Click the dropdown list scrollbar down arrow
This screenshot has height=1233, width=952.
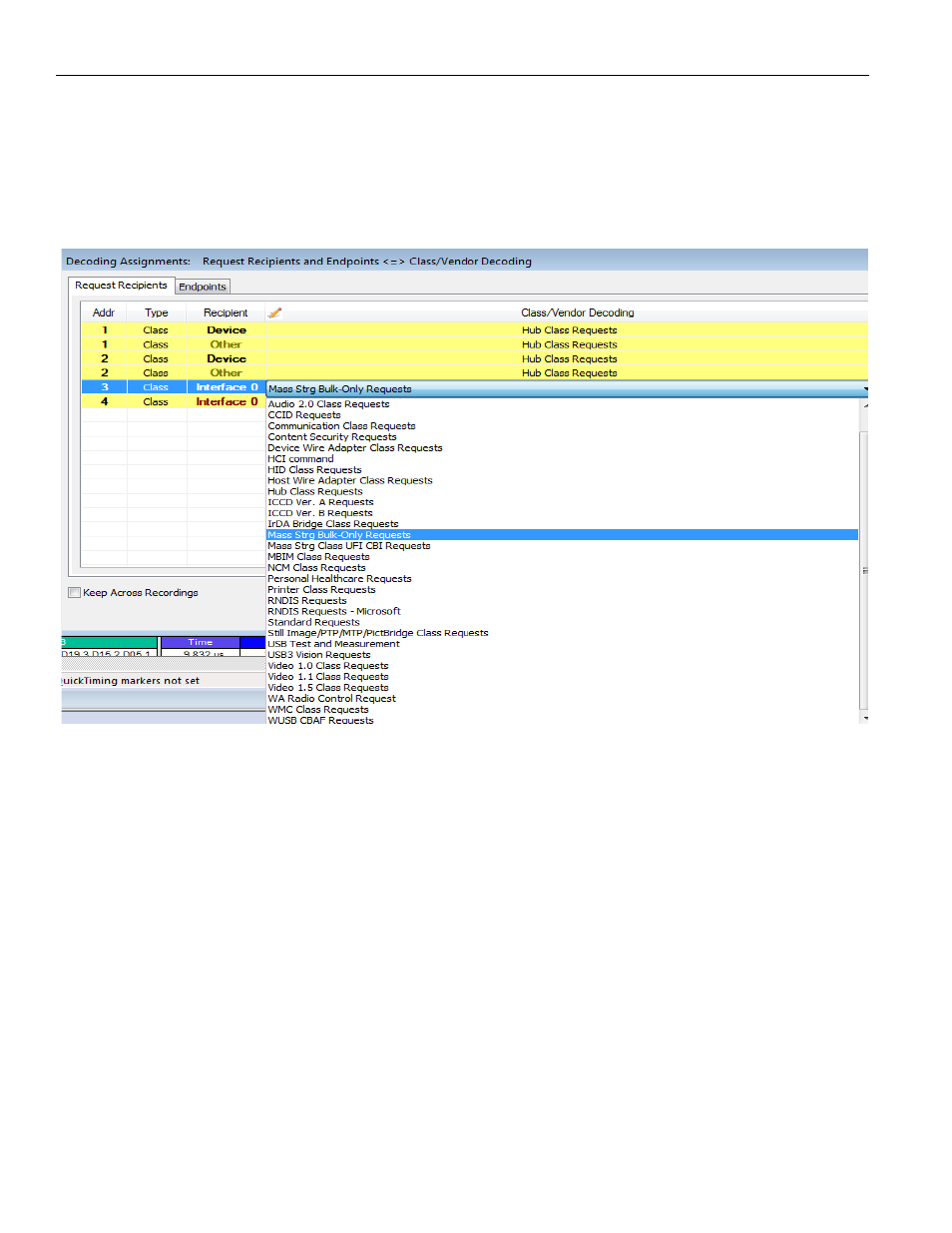[x=864, y=718]
